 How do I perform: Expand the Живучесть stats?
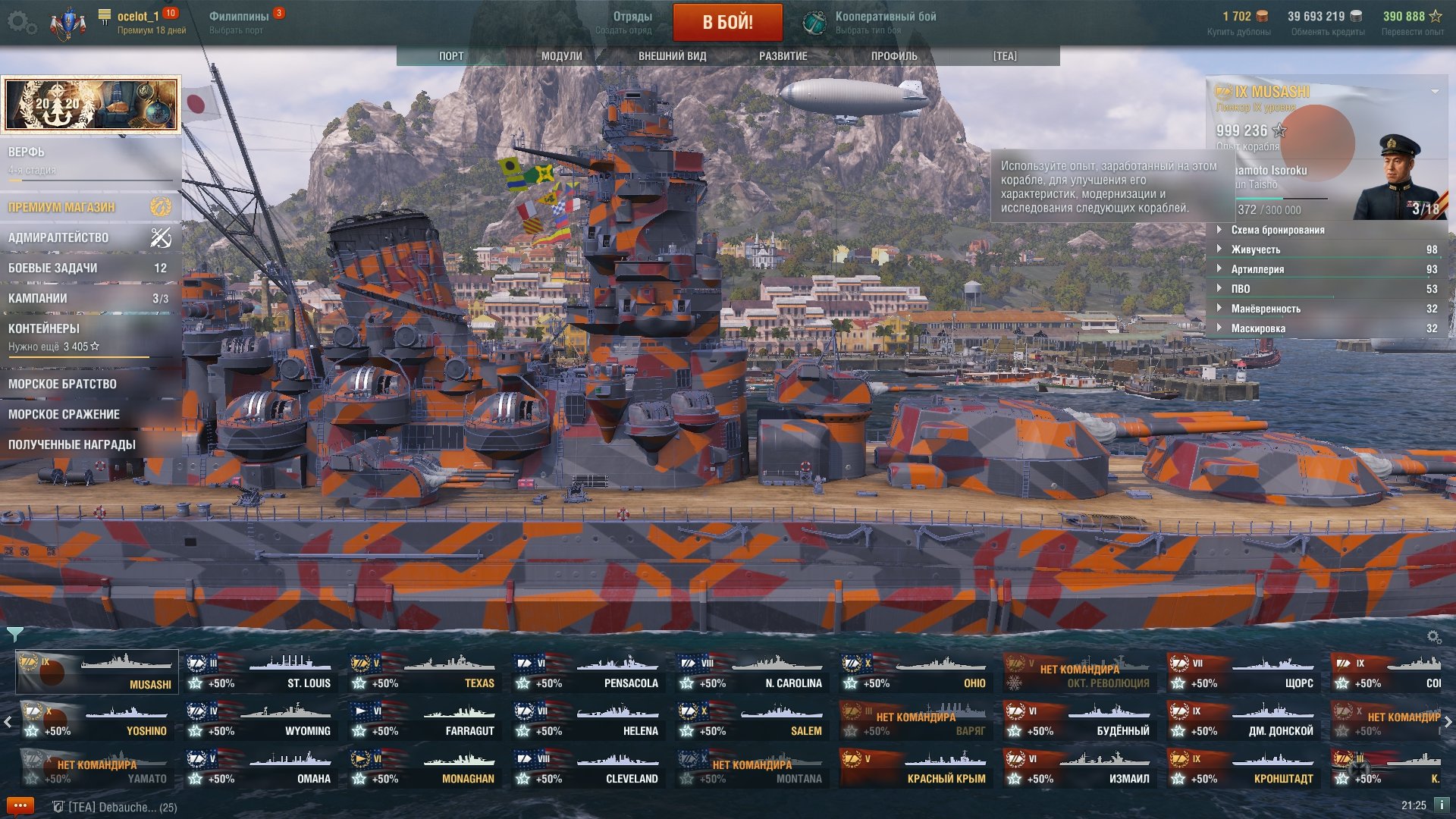click(1326, 249)
